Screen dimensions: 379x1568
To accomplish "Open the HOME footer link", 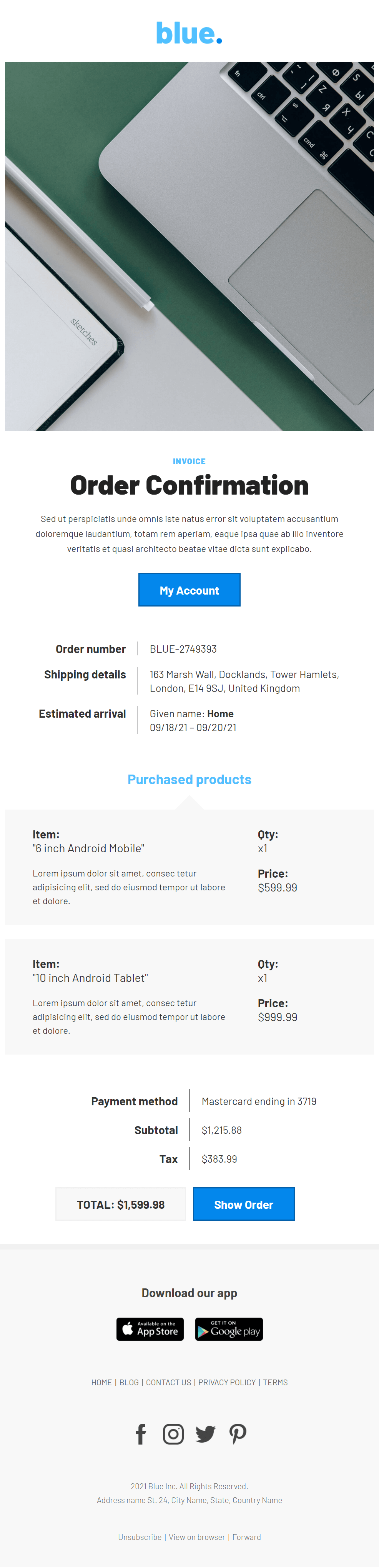I will (x=101, y=1382).
